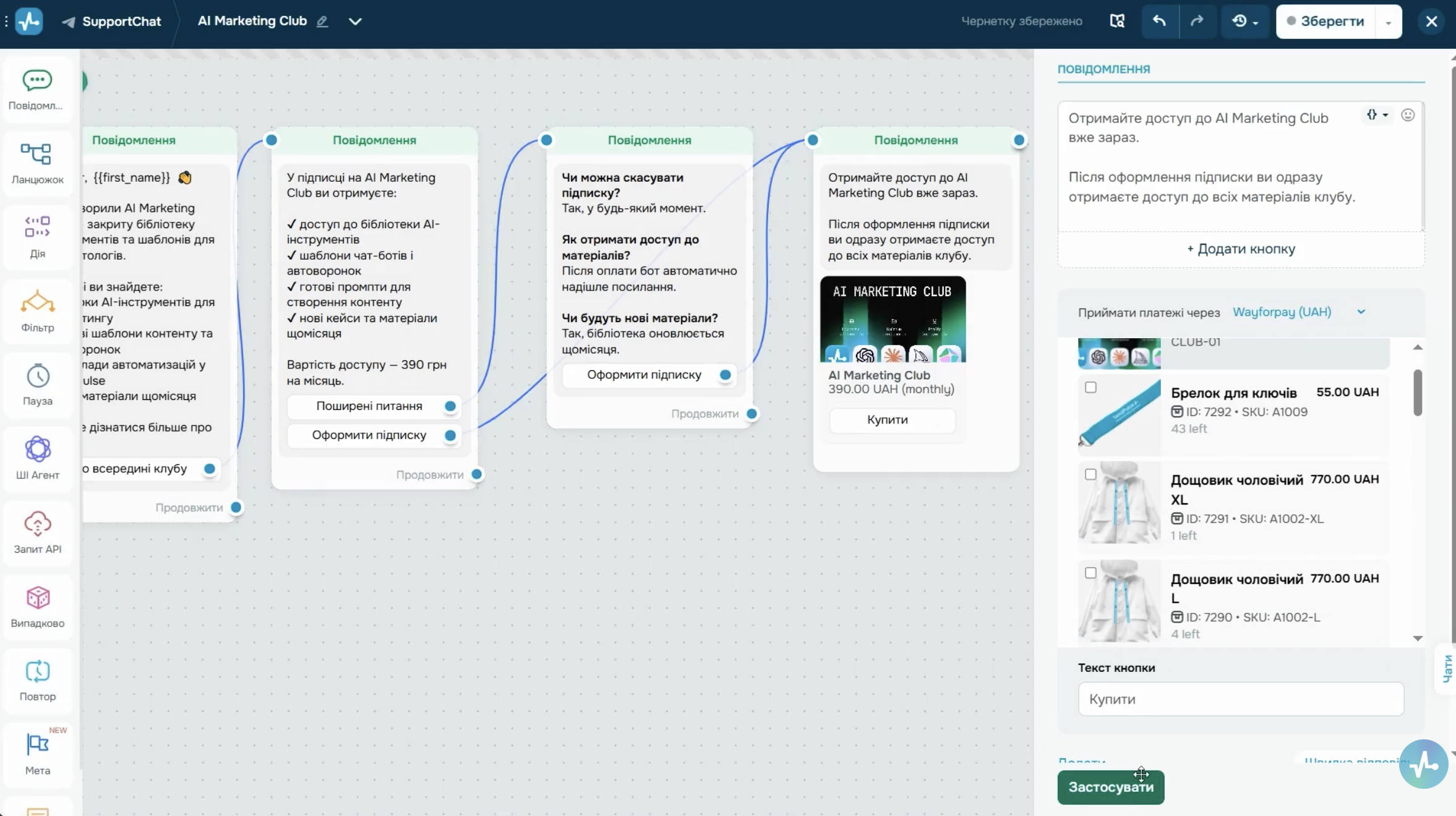
Task: Apply changes with the Застосувати button
Action: (x=1110, y=787)
